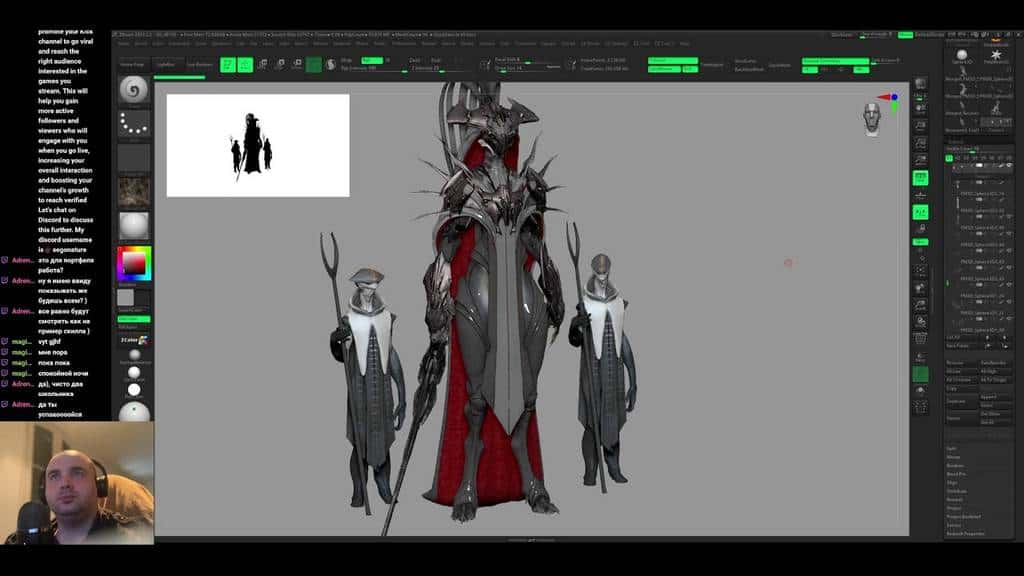Open the Alpha menu in the menu bar
Image resolution: width=1024 pixels, height=576 pixels.
[123, 44]
